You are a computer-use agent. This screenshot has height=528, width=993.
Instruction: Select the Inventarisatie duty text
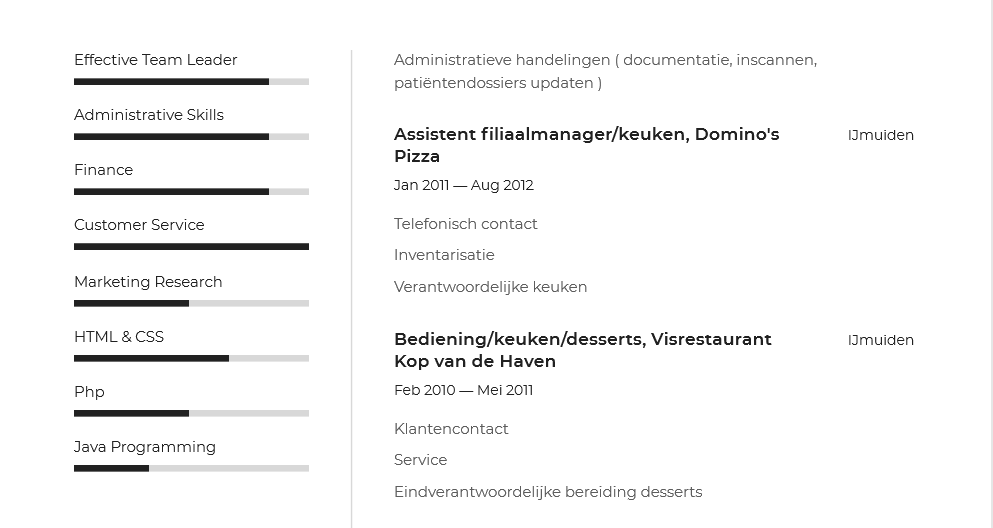click(x=444, y=255)
